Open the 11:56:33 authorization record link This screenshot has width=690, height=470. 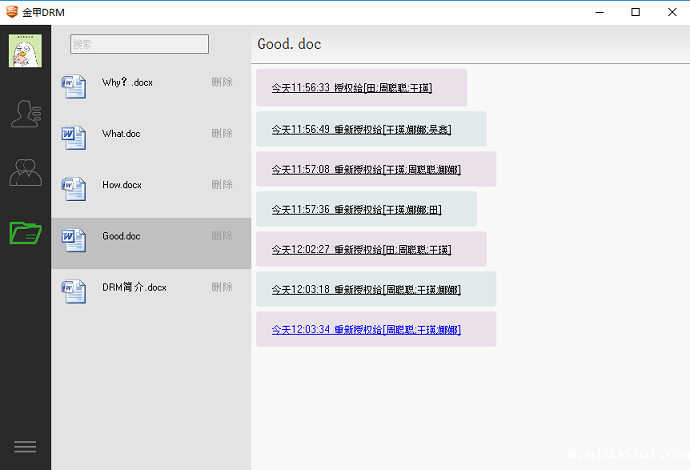351,88
